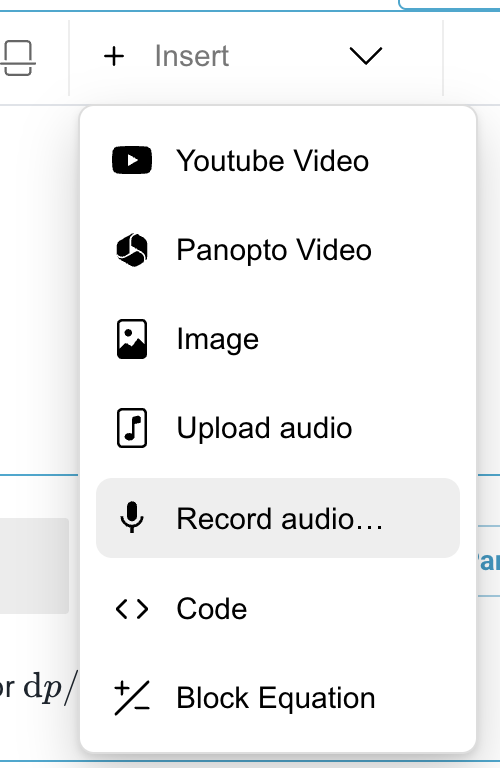Click the music note Upload audio icon
The width and height of the screenshot is (500, 768).
(132, 428)
